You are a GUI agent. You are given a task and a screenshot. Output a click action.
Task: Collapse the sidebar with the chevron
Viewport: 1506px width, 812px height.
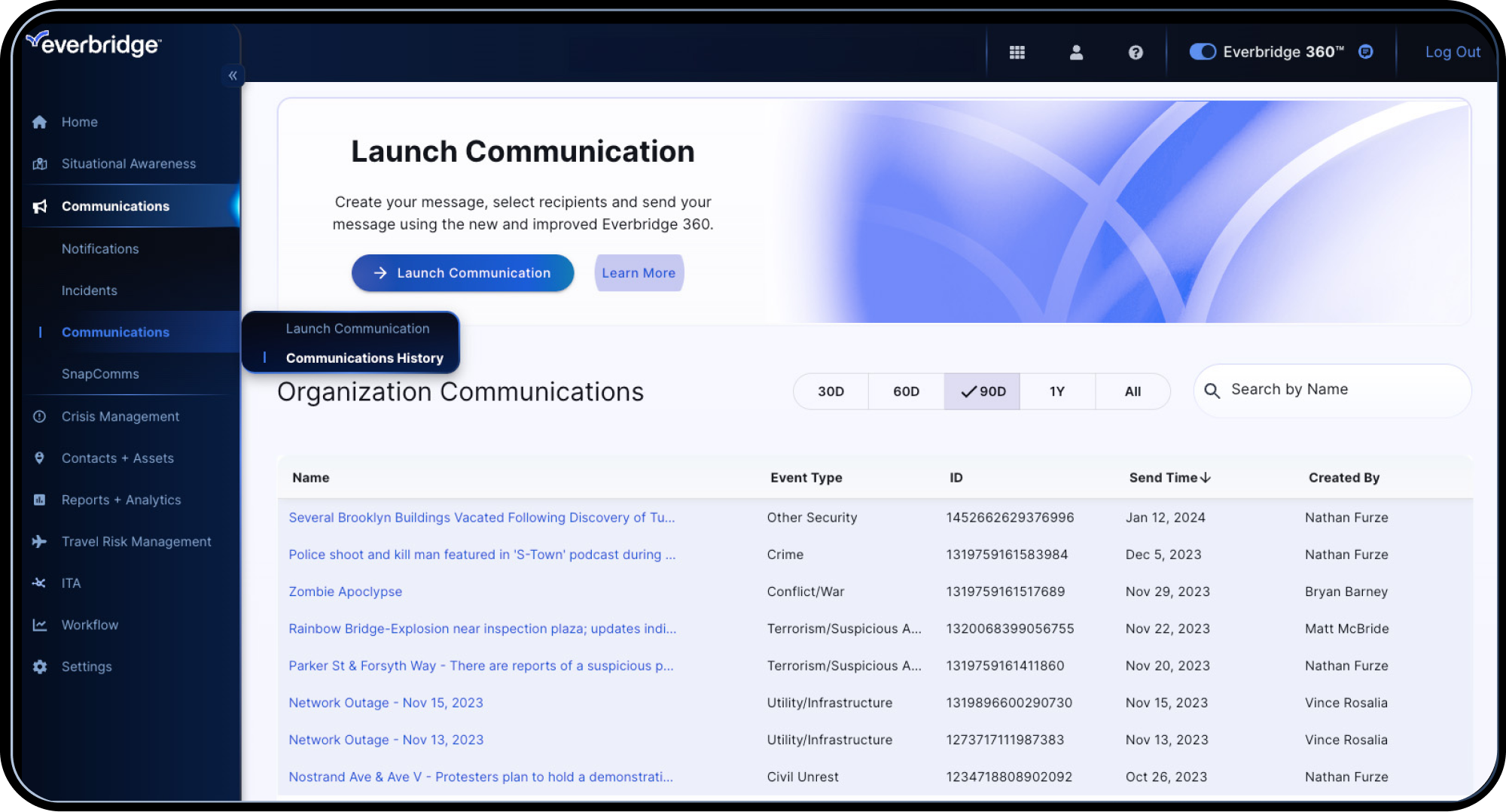233,75
